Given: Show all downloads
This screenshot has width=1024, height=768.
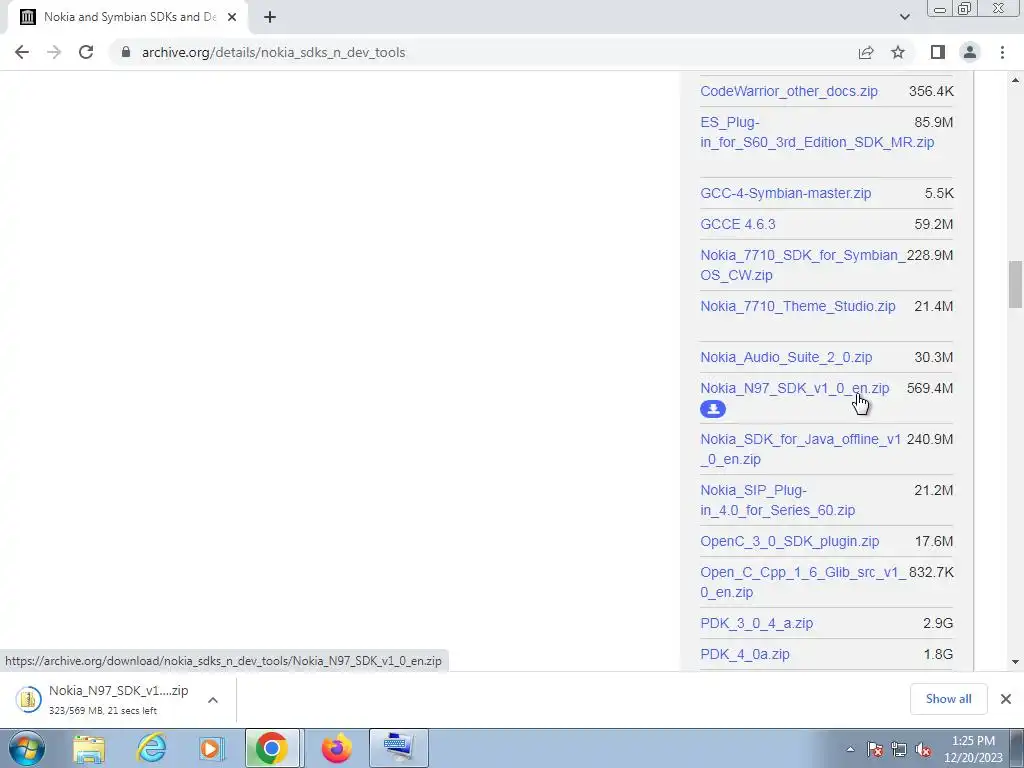Looking at the screenshot, I should pyautogui.click(x=948, y=699).
